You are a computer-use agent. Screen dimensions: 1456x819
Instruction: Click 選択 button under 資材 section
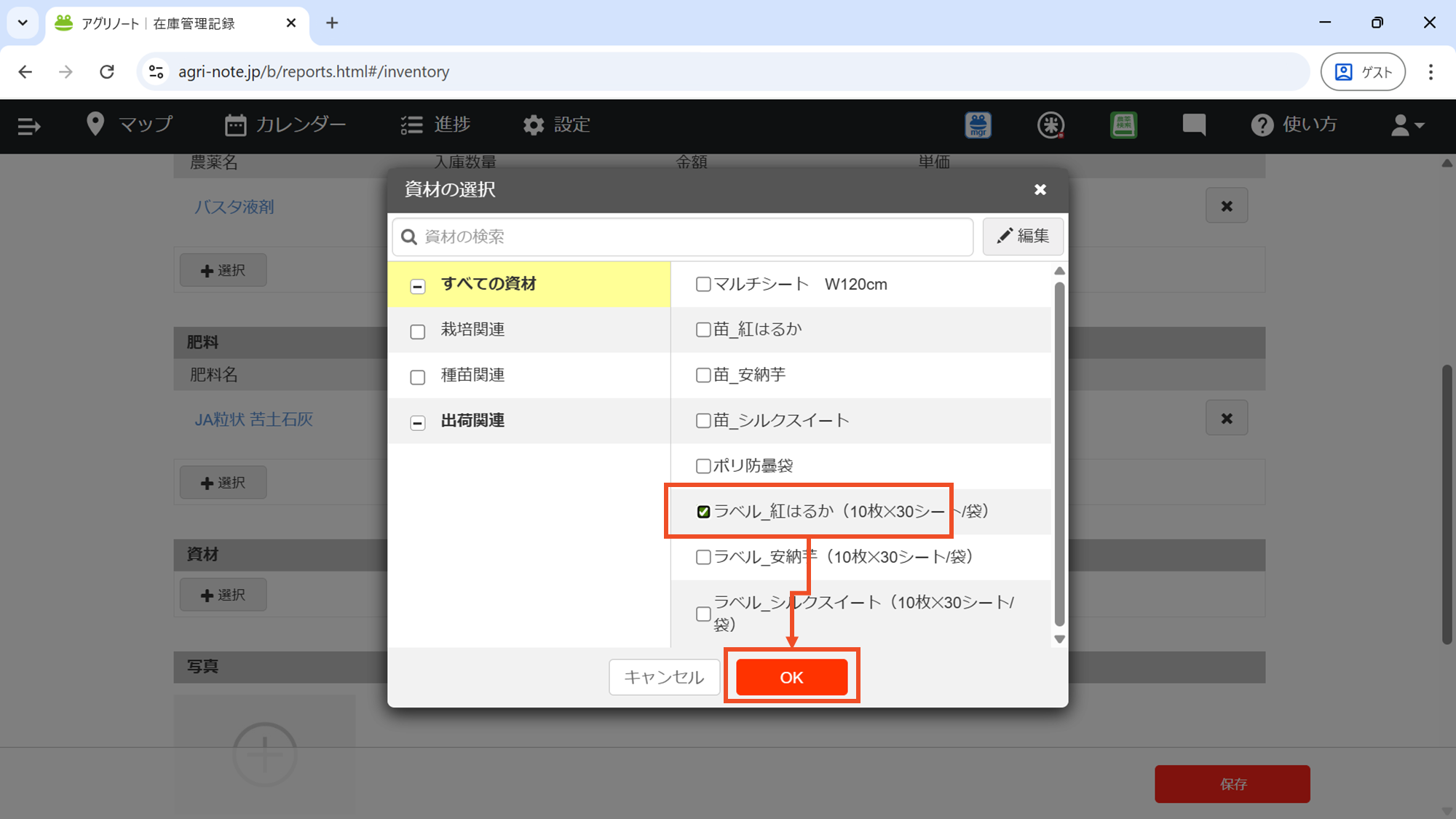[x=223, y=595]
